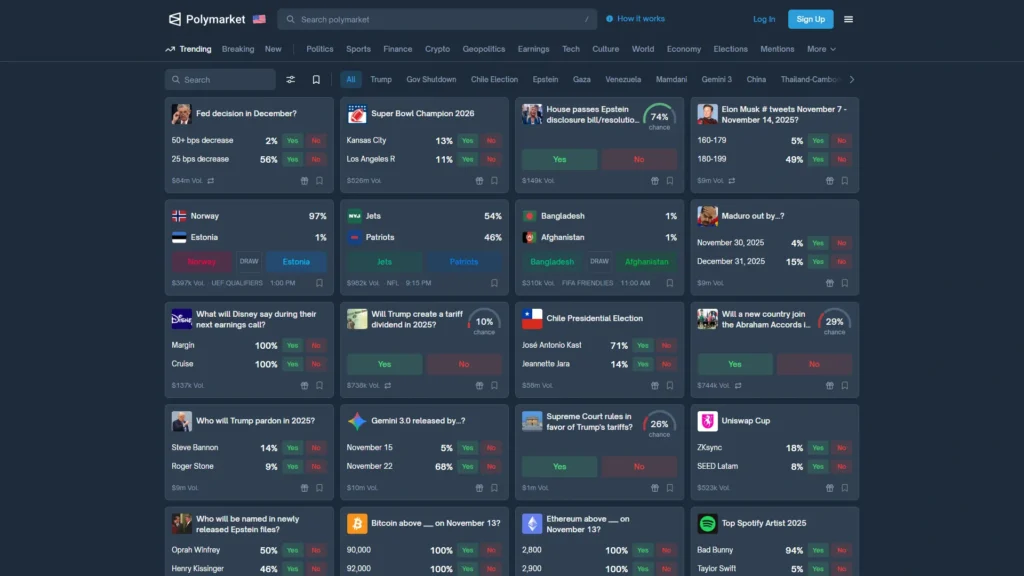The image size is (1024, 576).
Task: Click the bookmarks filter icon beside search
Action: (316, 80)
